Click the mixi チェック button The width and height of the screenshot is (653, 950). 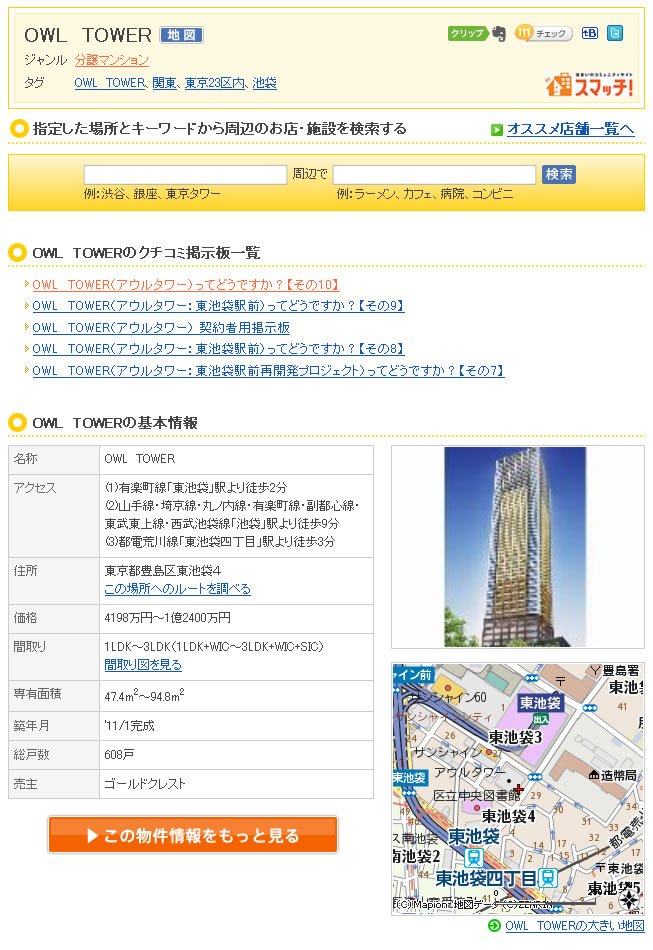(543, 33)
